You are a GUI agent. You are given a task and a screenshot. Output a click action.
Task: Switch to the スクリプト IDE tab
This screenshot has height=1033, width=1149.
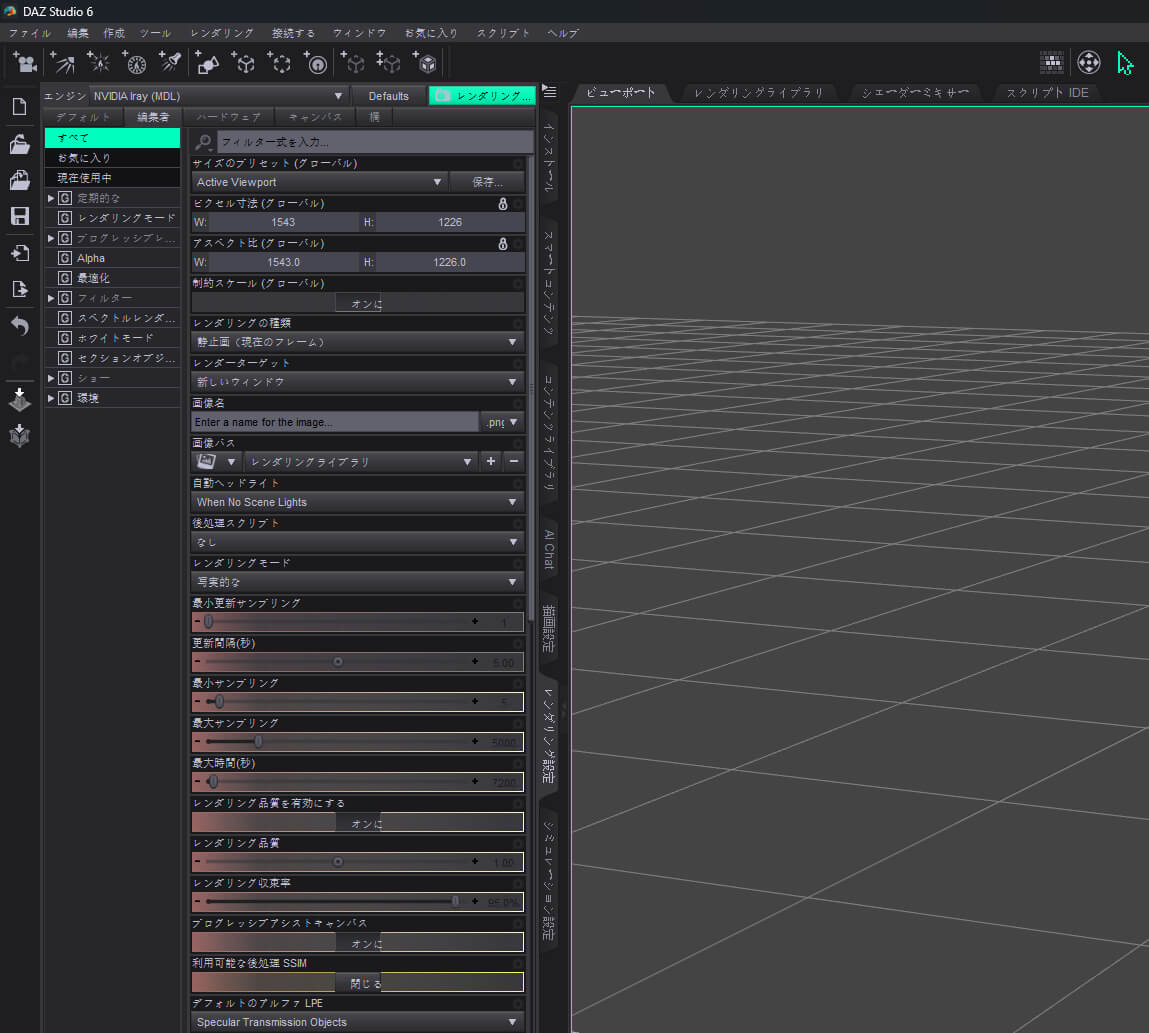tap(1047, 93)
